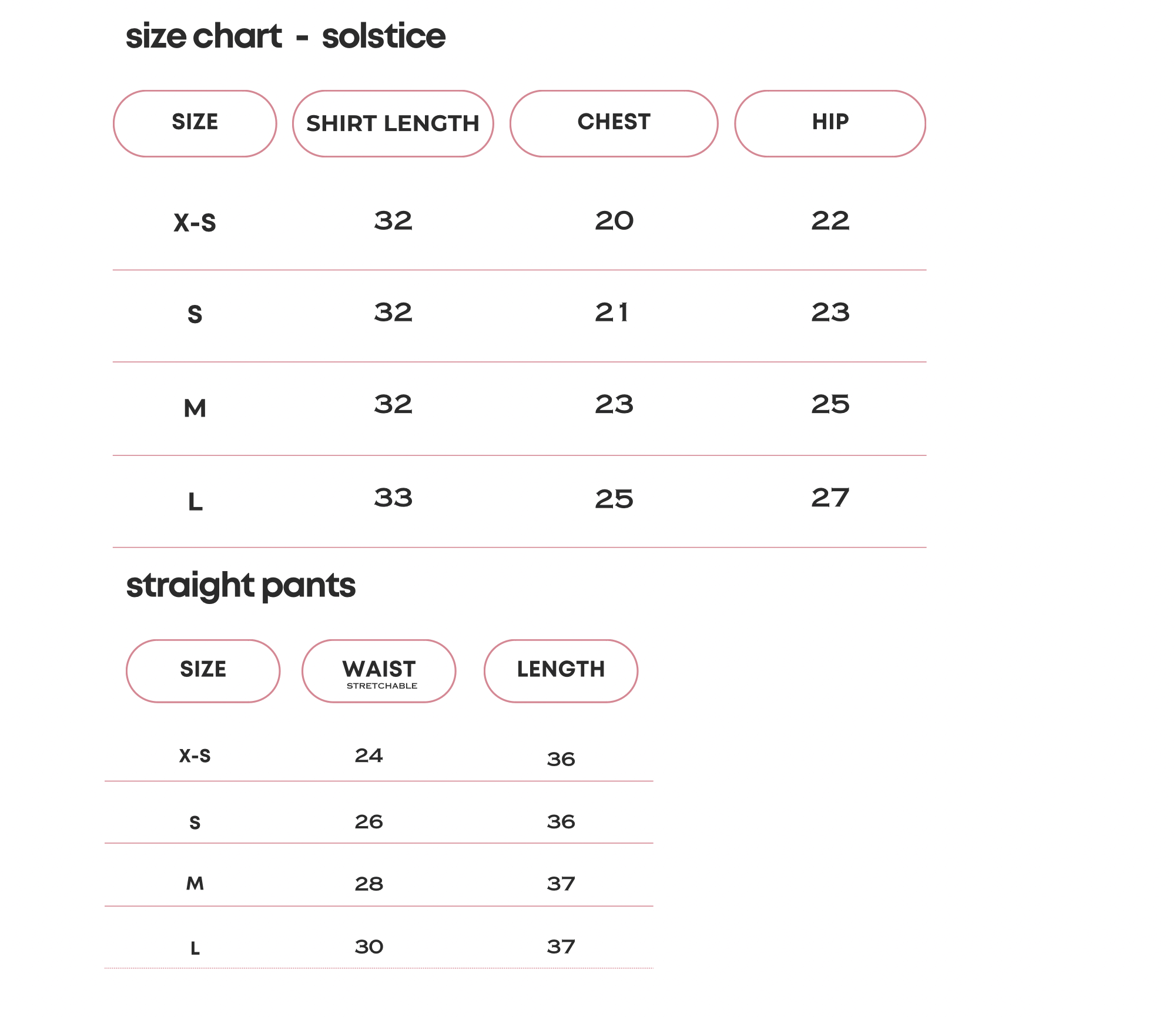Click the LENGTH header pill
Viewport: 1176px width, 1017px height.
pyautogui.click(x=561, y=671)
